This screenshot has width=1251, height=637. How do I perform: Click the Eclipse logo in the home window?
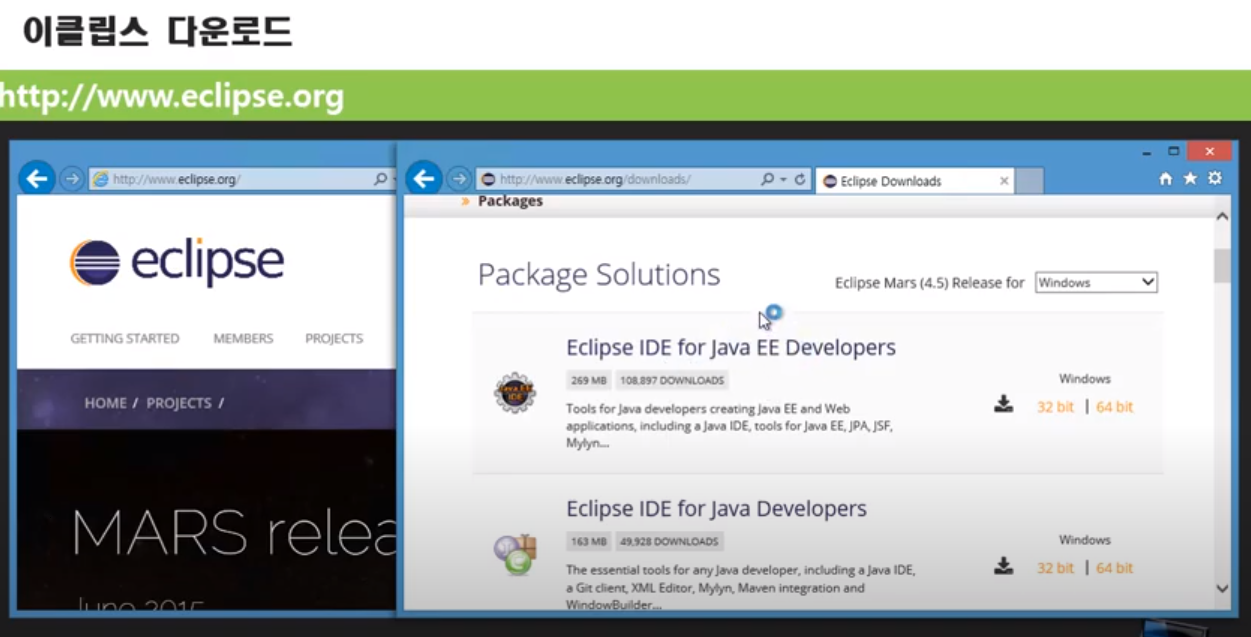(x=177, y=262)
